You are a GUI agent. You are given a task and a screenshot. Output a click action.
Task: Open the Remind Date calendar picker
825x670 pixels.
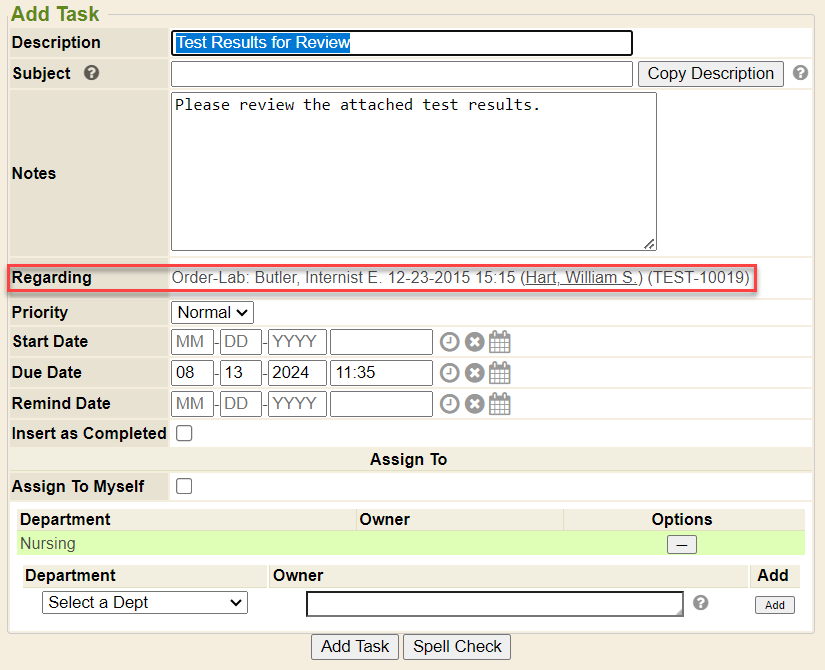tap(500, 404)
